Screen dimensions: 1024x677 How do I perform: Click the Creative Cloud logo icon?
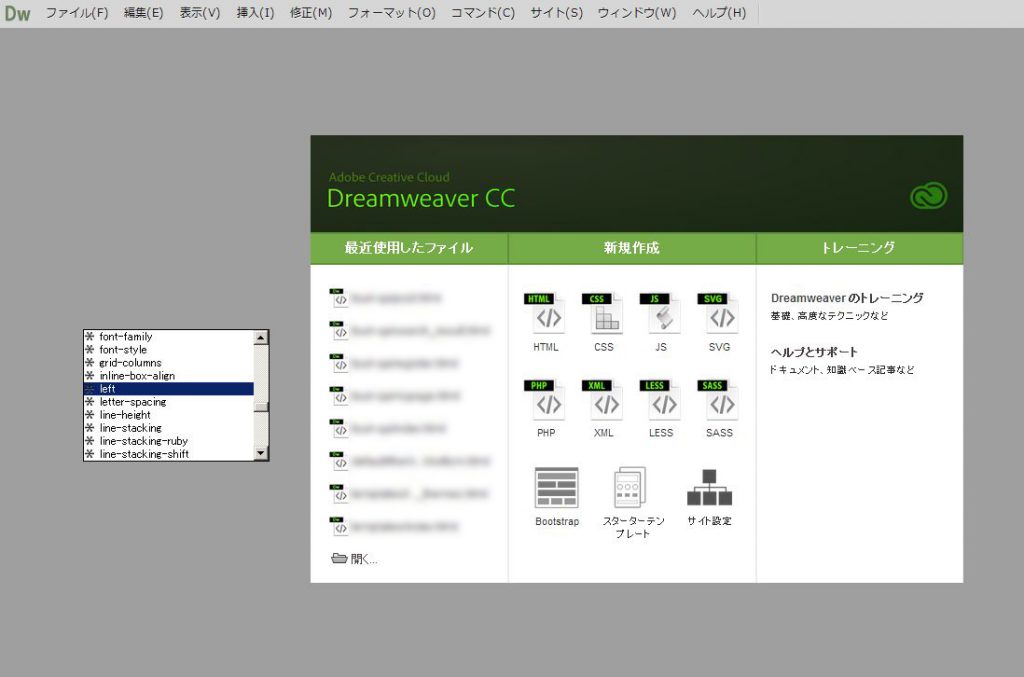pos(928,196)
